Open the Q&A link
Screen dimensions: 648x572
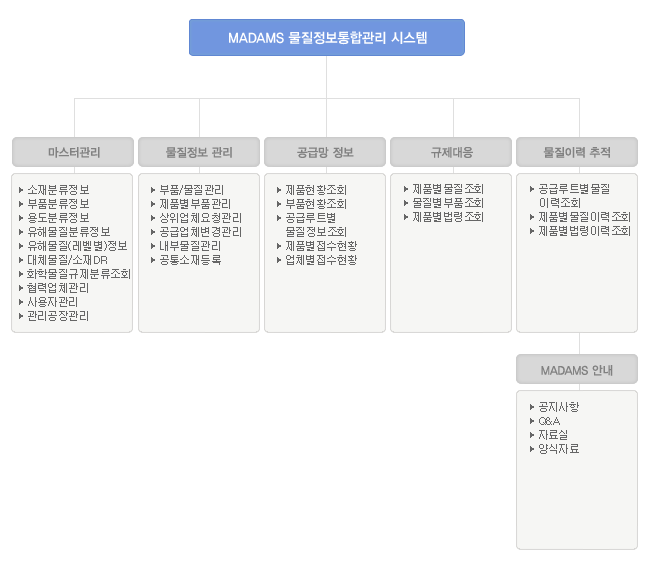click(x=548, y=421)
